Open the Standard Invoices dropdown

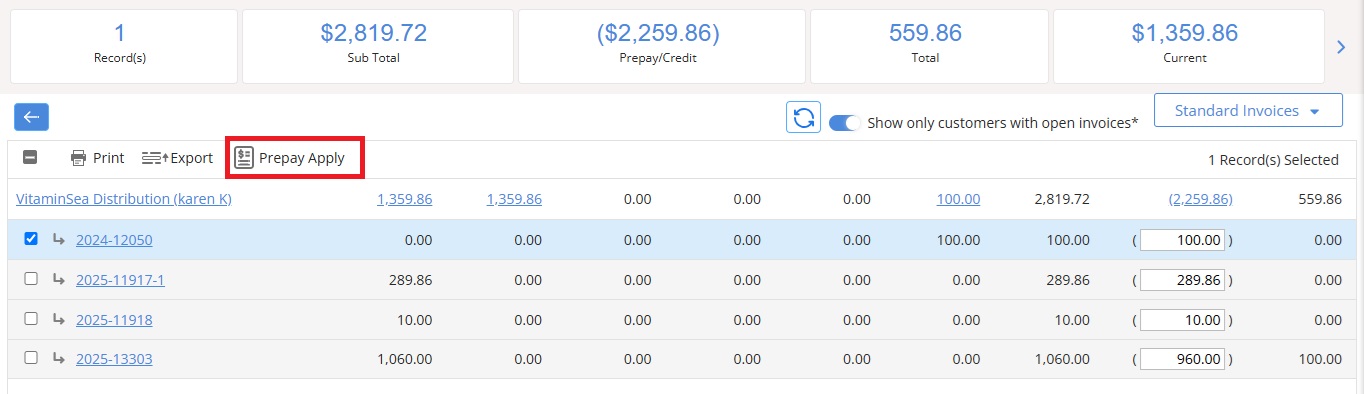pyautogui.click(x=1248, y=111)
